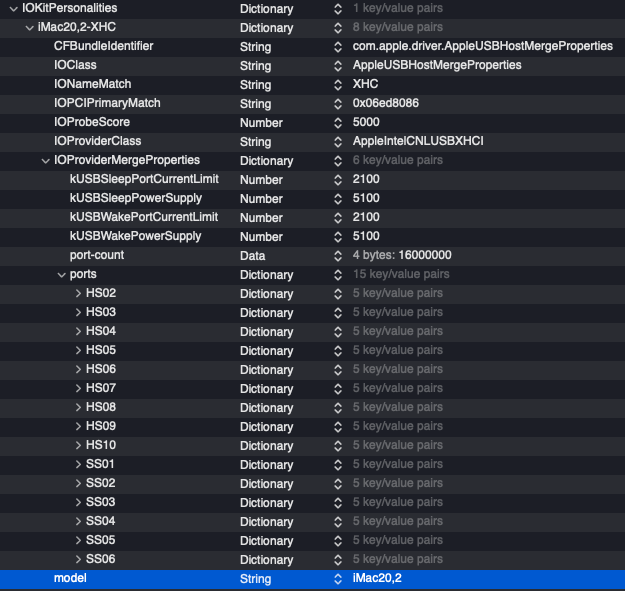Click the Number type of IOProbeScore
The height and width of the screenshot is (591, 625).
click(x=261, y=123)
